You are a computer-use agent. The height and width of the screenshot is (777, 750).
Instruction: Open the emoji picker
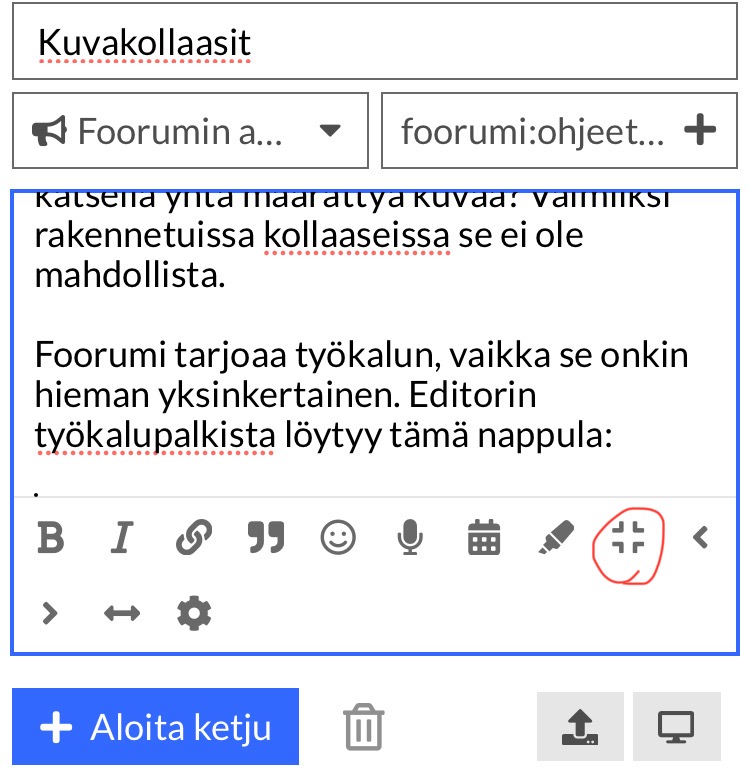(x=338, y=539)
